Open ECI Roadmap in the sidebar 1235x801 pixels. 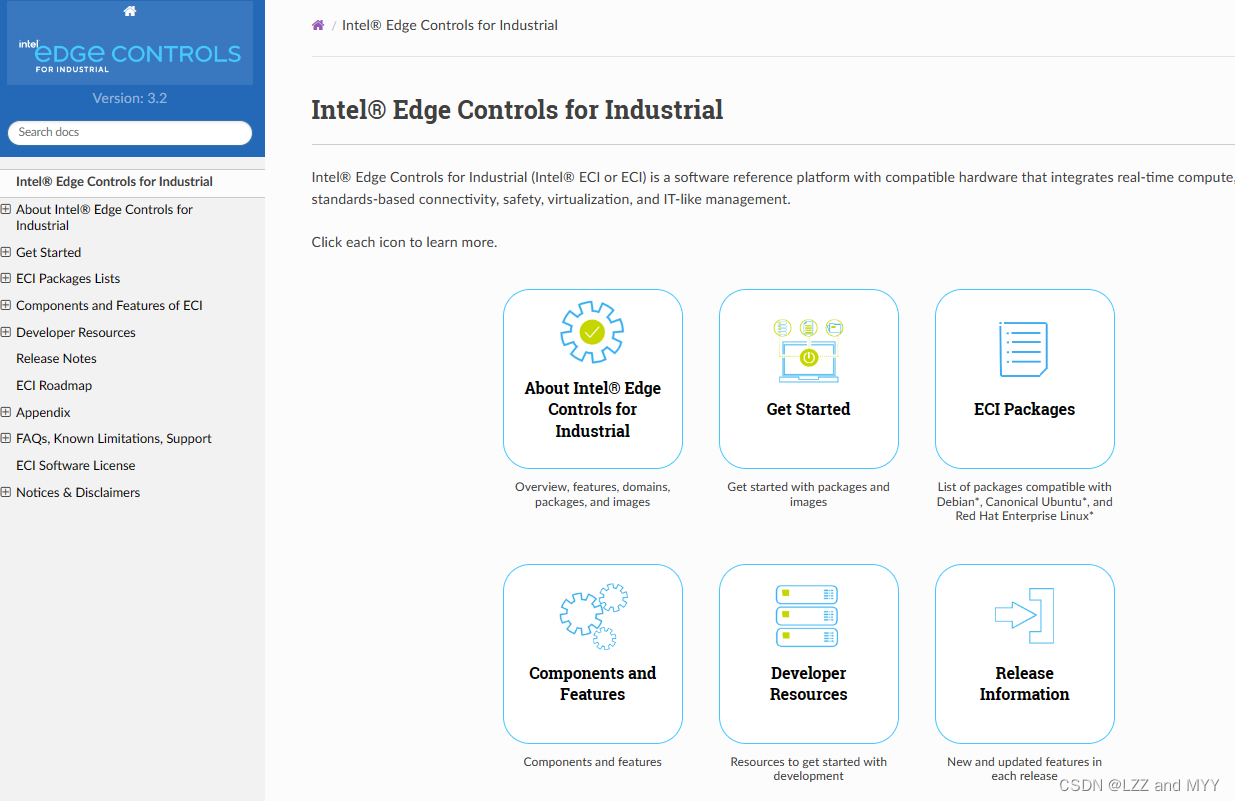point(54,386)
